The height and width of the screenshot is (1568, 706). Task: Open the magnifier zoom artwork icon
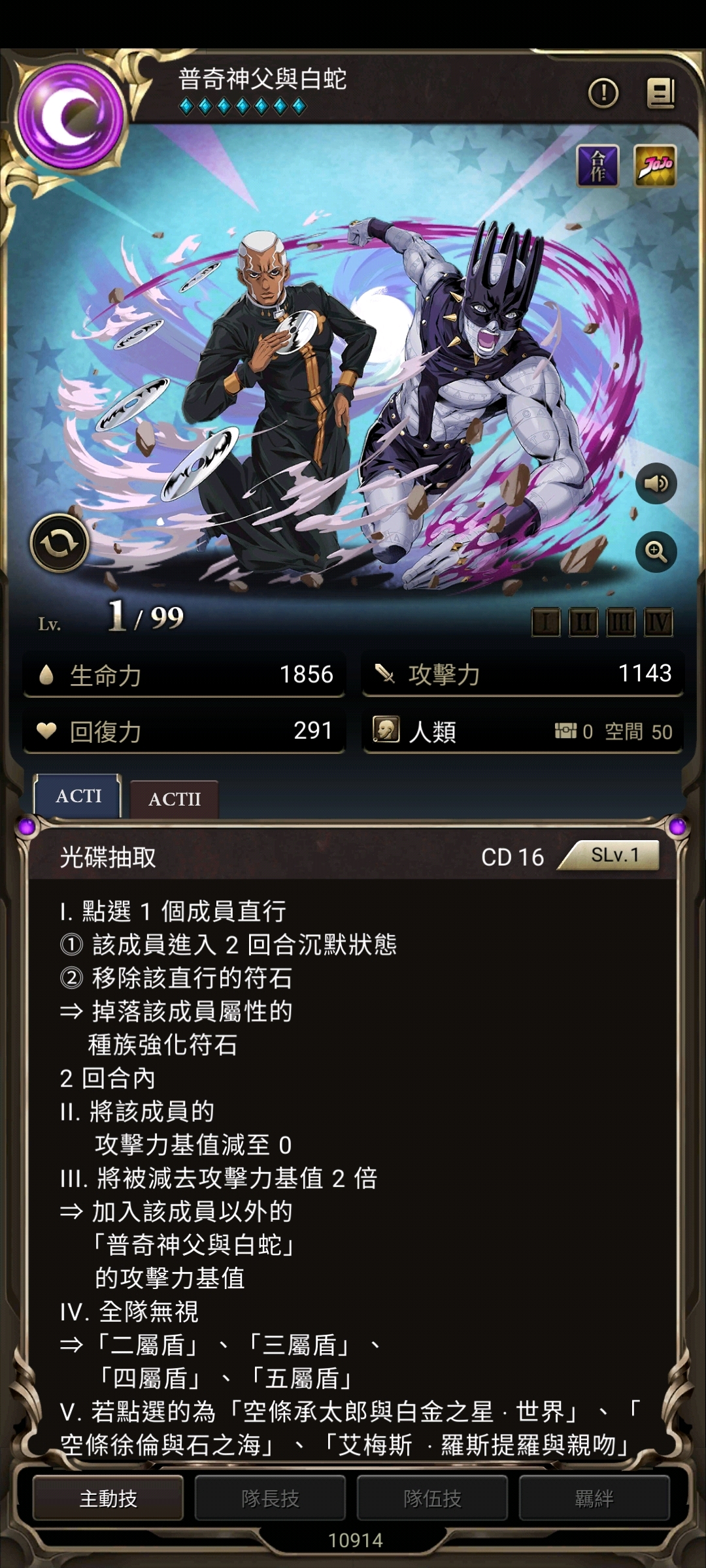[x=656, y=551]
